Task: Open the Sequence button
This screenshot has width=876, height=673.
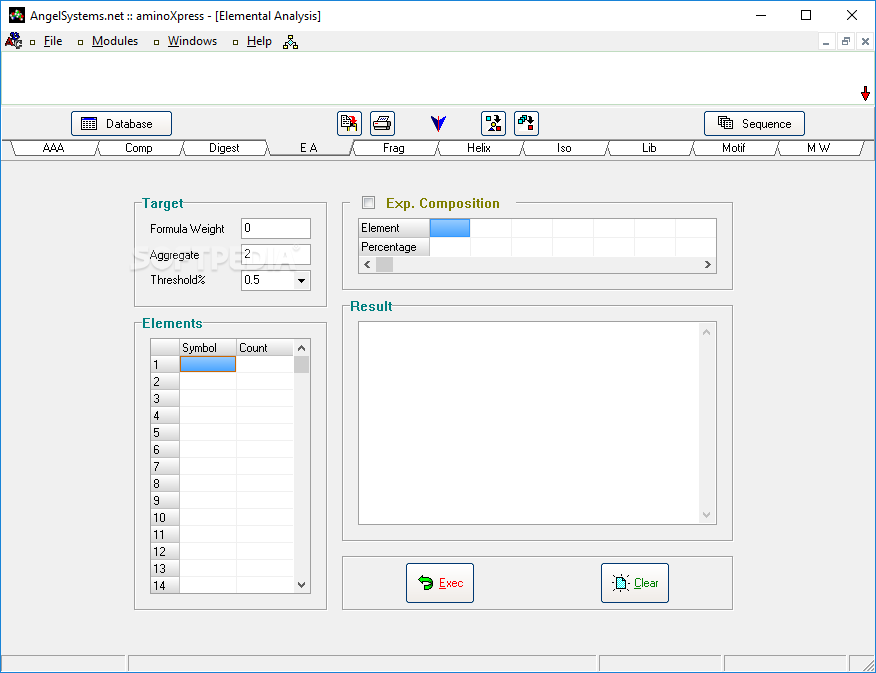Action: [754, 123]
